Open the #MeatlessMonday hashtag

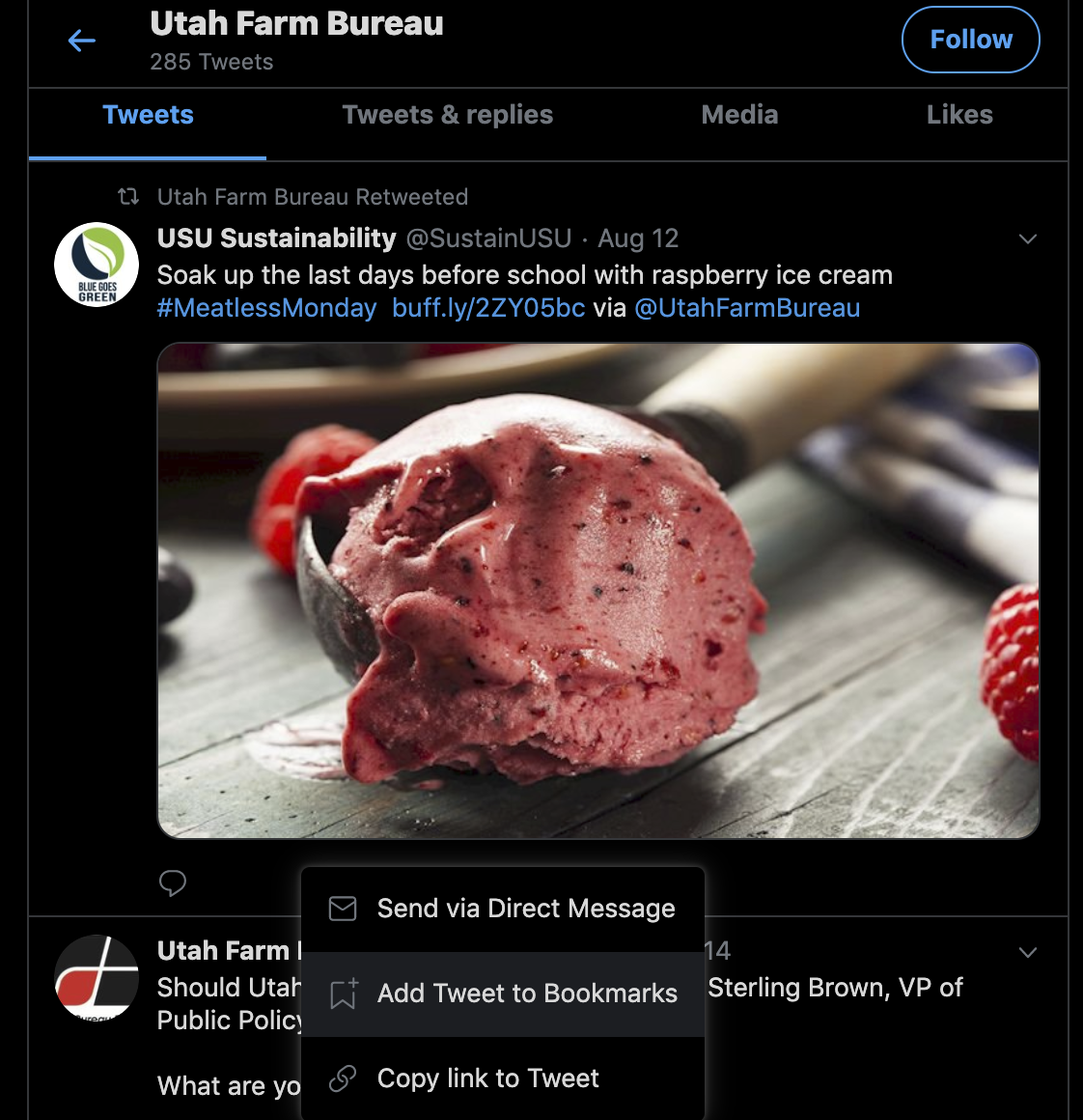pos(266,308)
